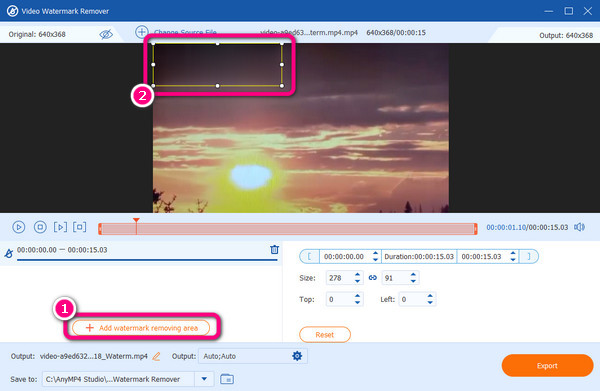Click the watermark brush icon beside segment

tap(8, 253)
